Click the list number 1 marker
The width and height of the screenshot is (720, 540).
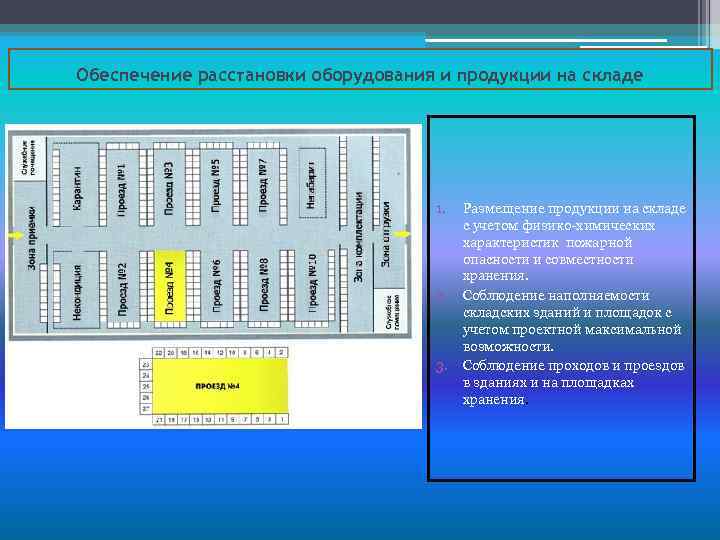pyautogui.click(x=440, y=210)
